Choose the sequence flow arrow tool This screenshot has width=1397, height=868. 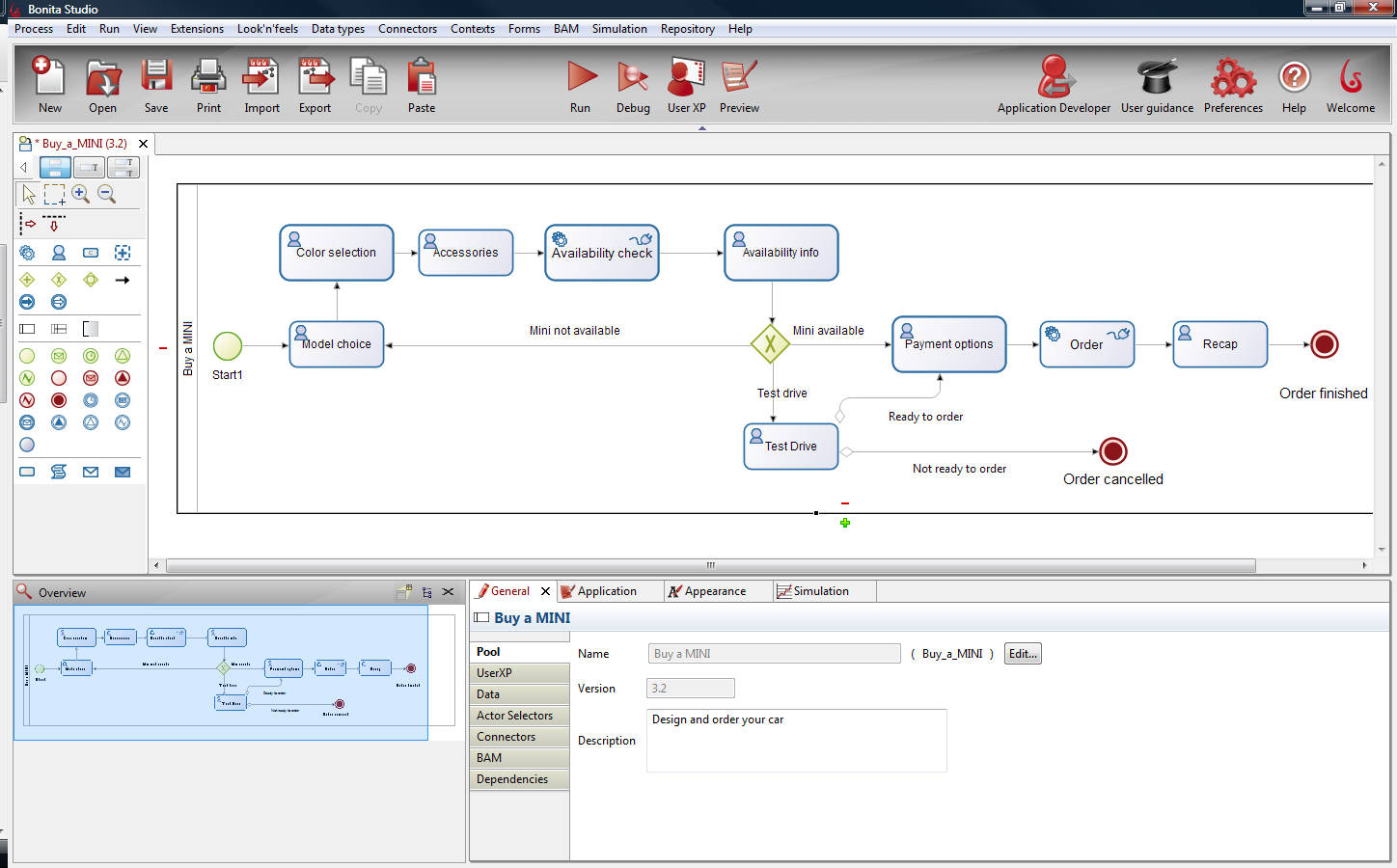click(x=122, y=280)
